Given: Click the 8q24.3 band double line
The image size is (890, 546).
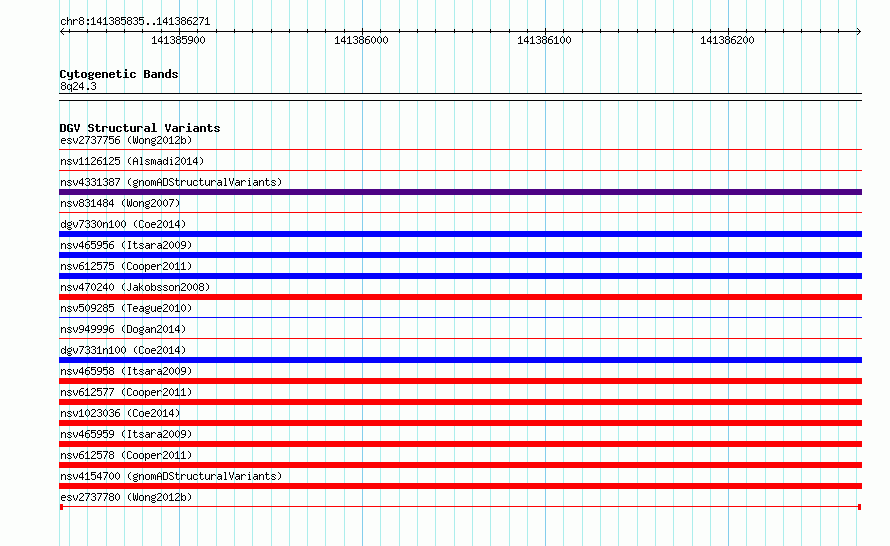Looking at the screenshot, I should coord(460,97).
